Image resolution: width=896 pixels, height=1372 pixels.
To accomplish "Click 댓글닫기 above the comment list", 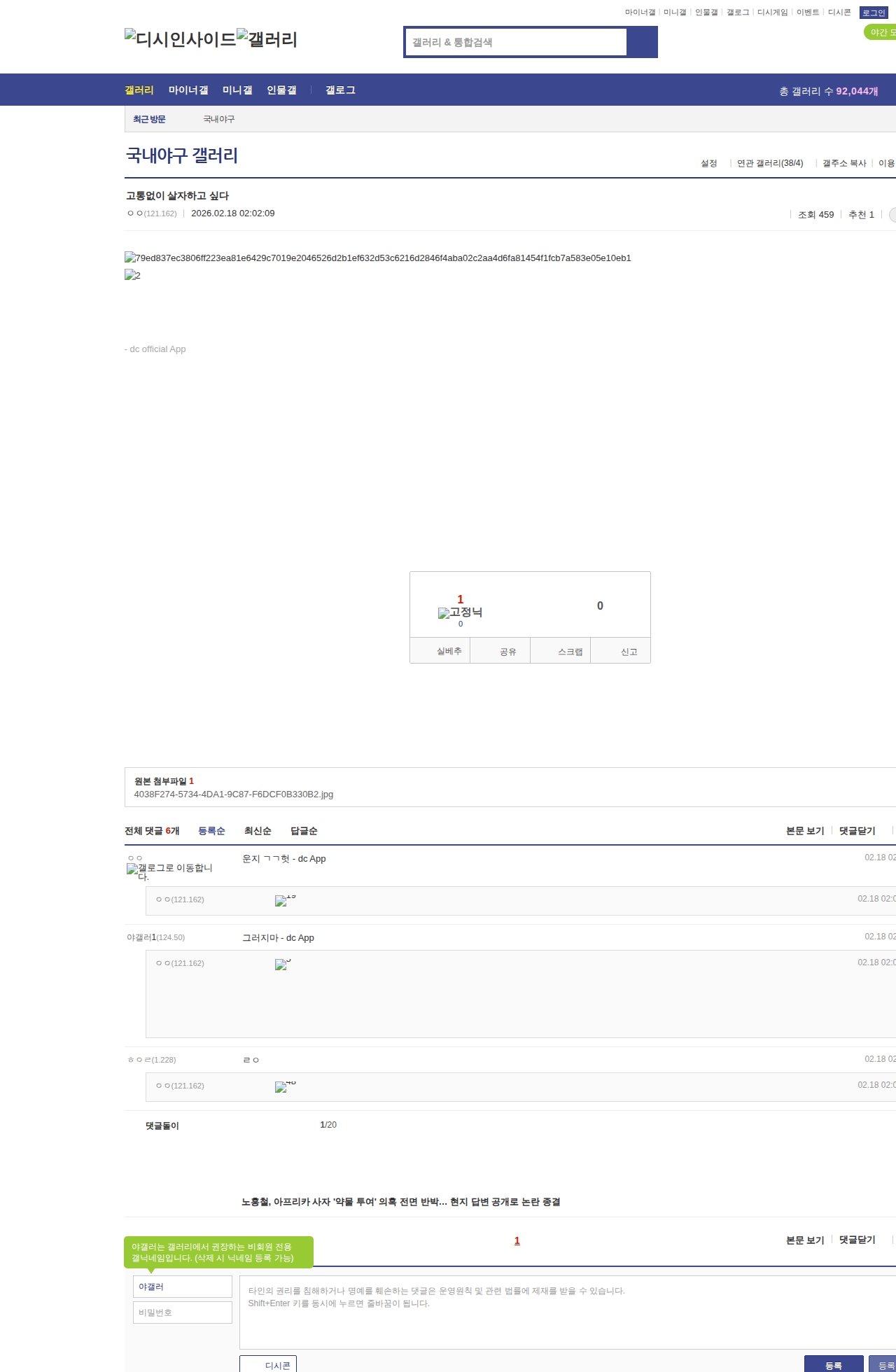I will click(x=857, y=831).
